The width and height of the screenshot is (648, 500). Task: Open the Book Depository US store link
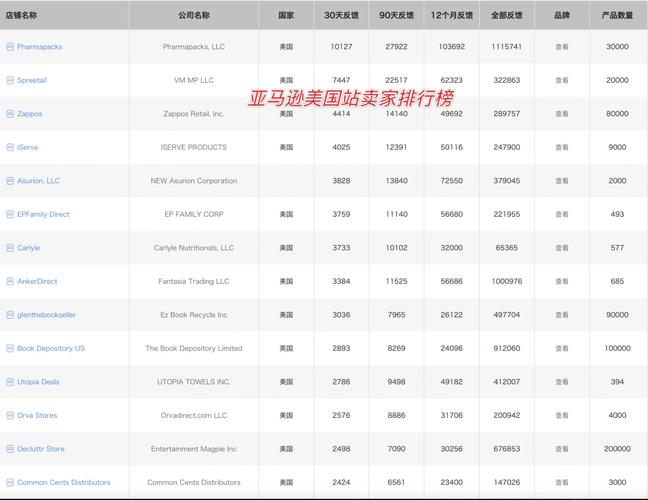(51, 348)
